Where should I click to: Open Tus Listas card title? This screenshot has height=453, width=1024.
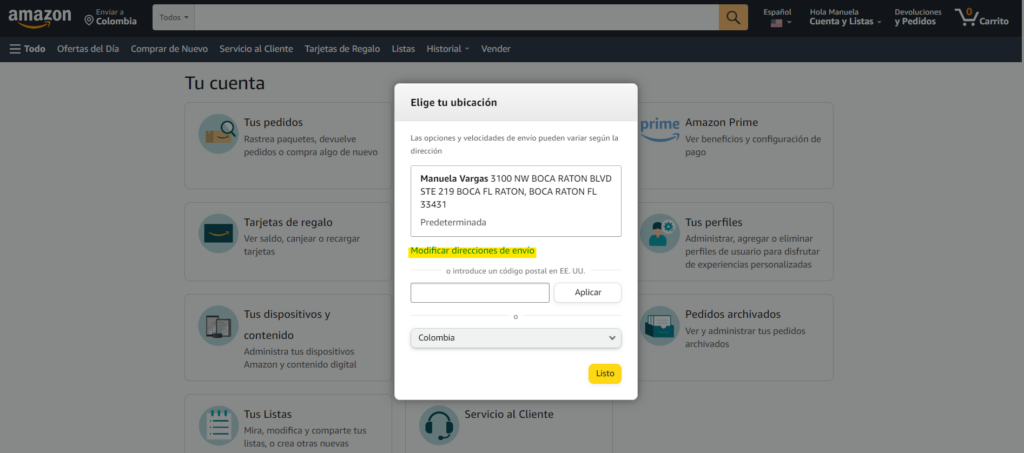(268, 414)
